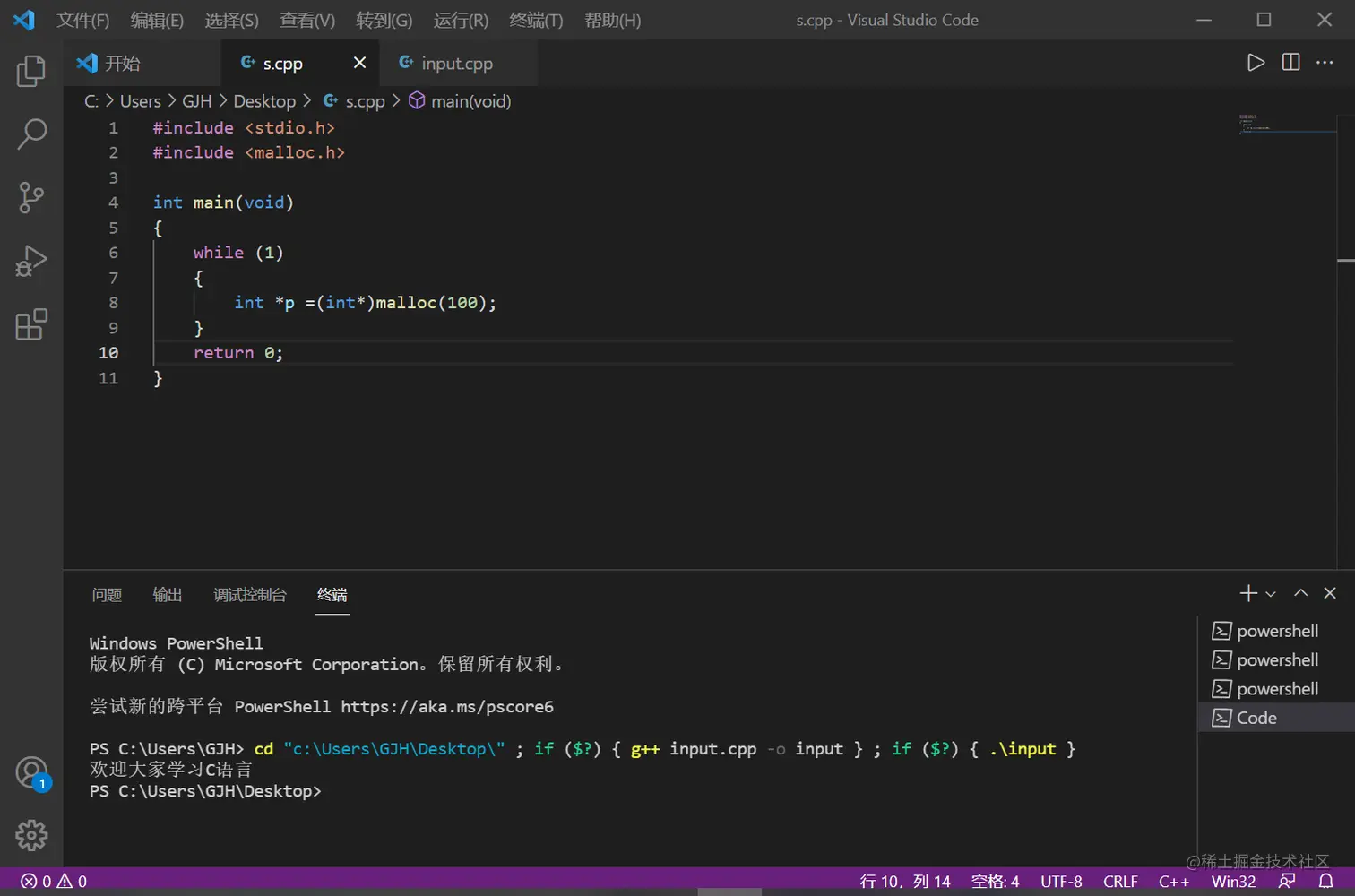Place cursor on line 8 malloc(100)
The width and height of the screenshot is (1355, 896).
[431, 303]
